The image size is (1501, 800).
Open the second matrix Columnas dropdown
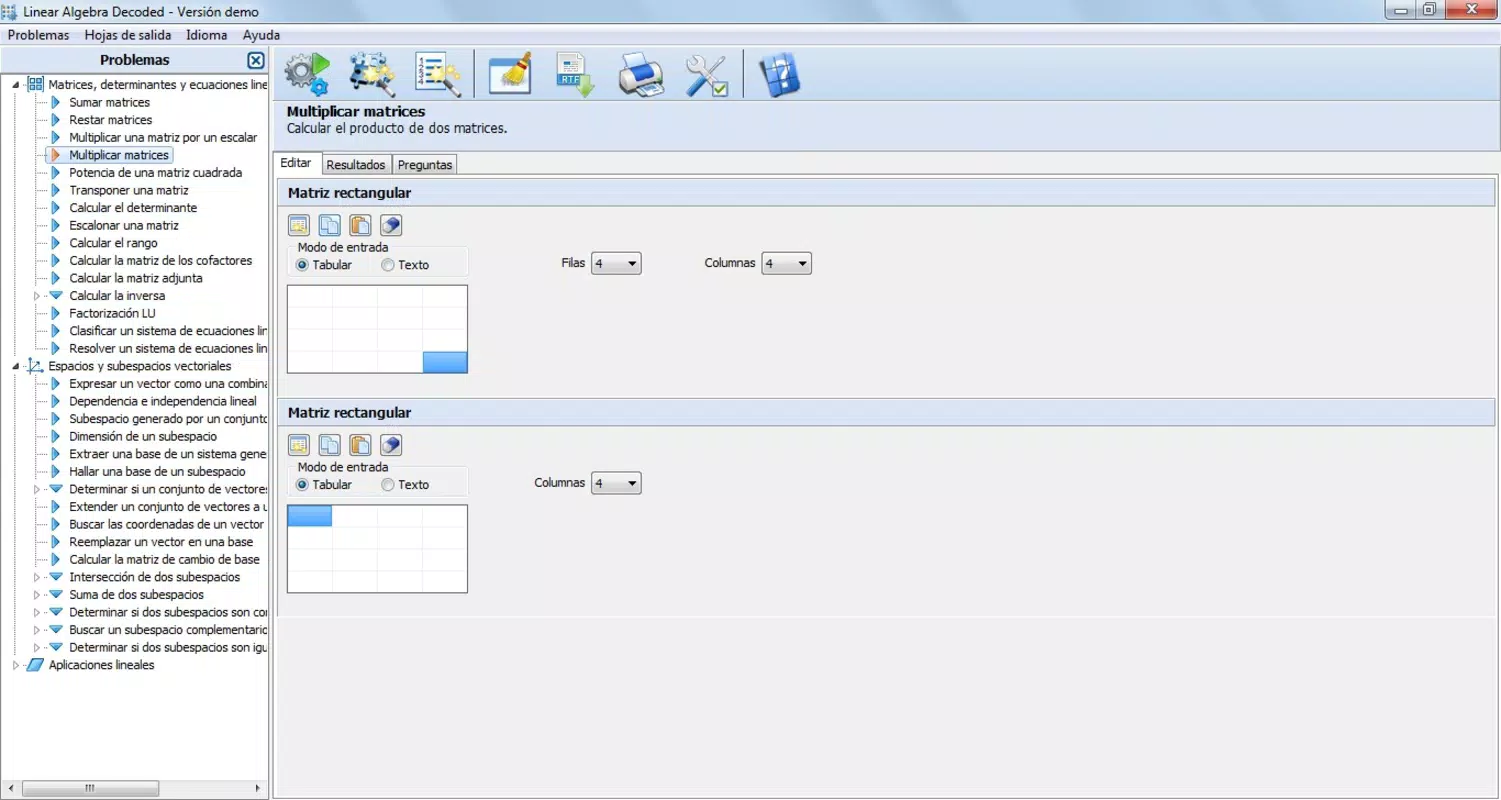[x=616, y=484]
